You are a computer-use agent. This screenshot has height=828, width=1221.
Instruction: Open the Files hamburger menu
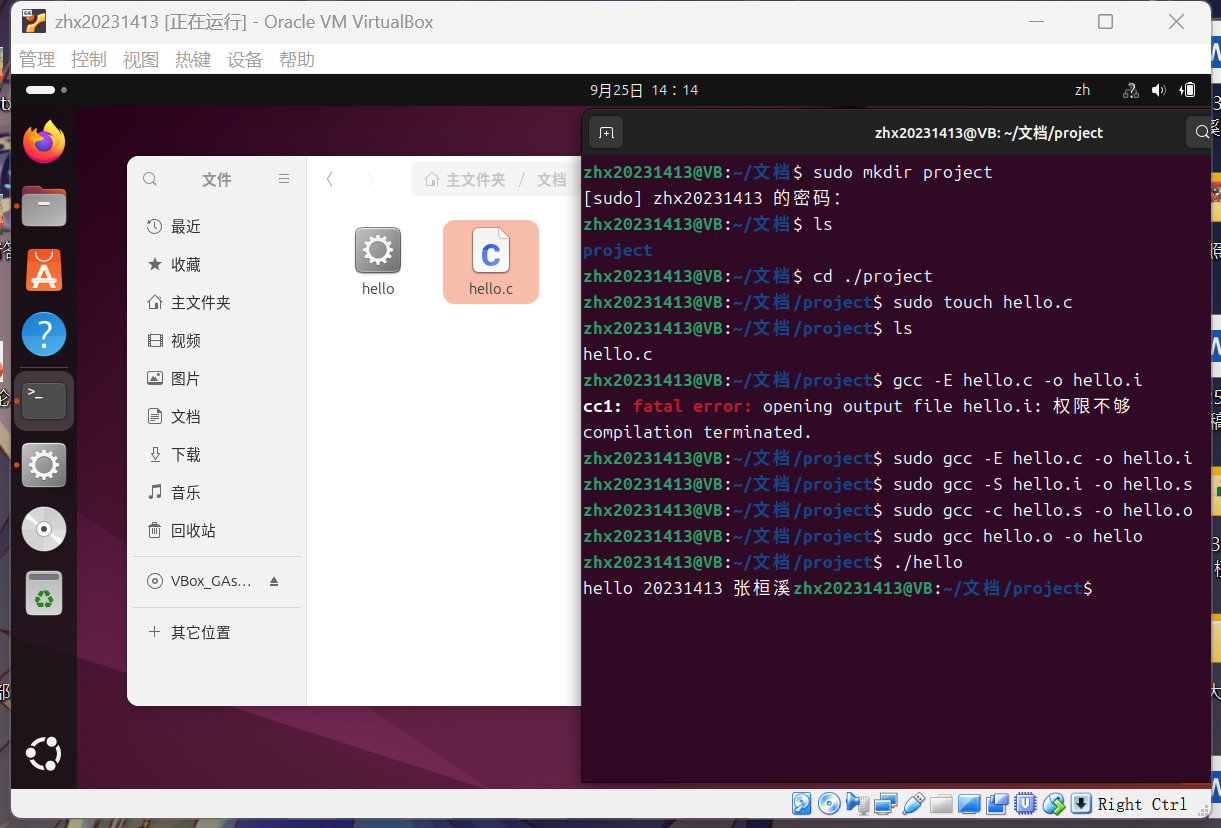pos(284,179)
